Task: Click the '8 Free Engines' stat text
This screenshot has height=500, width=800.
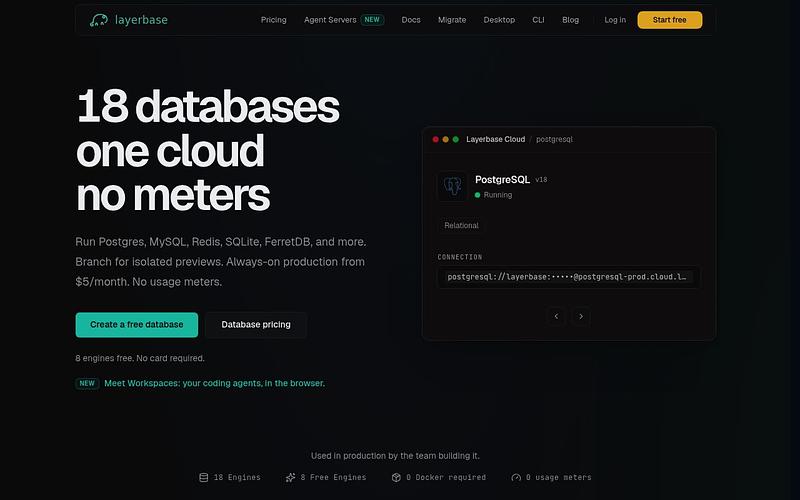Action: click(x=333, y=478)
